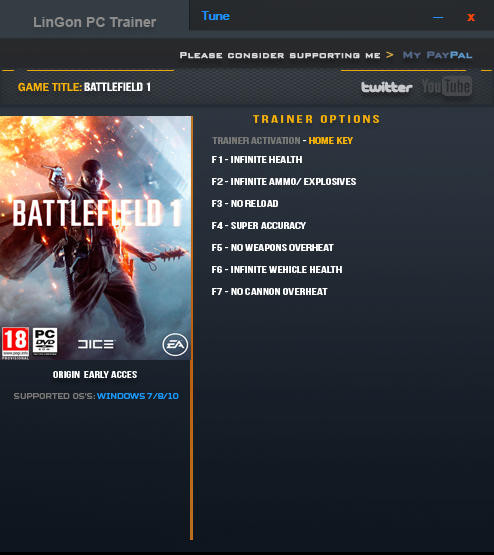Click the LinGon PC Trainer title
This screenshot has height=555, width=494.
[x=94, y=22]
